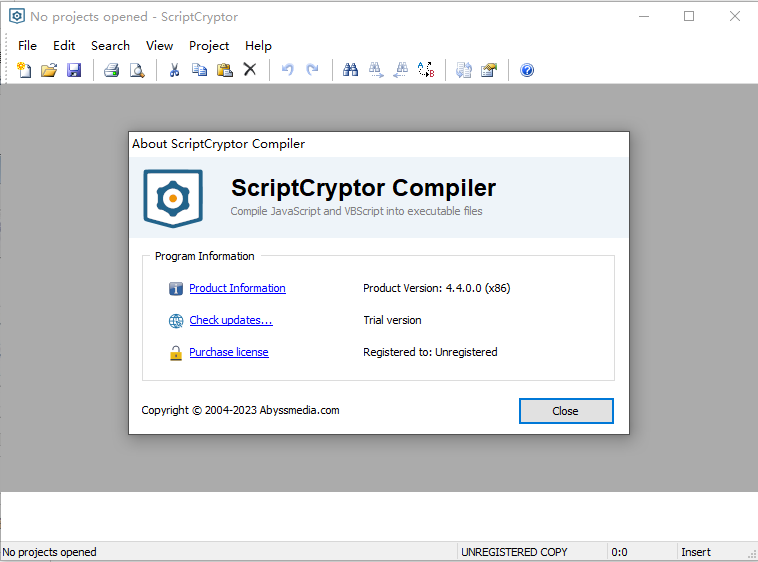Viewport: 758px width, 562px height.
Task: Click the globe icon beside Check updates
Action: pos(175,320)
